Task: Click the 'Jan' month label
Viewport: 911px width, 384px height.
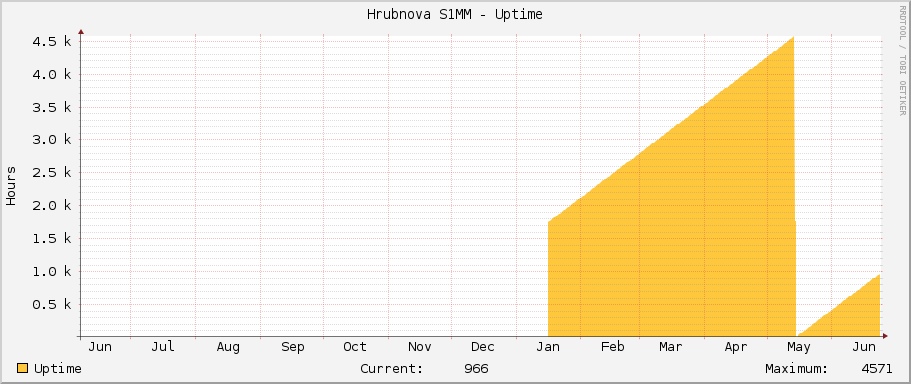Action: 548,347
